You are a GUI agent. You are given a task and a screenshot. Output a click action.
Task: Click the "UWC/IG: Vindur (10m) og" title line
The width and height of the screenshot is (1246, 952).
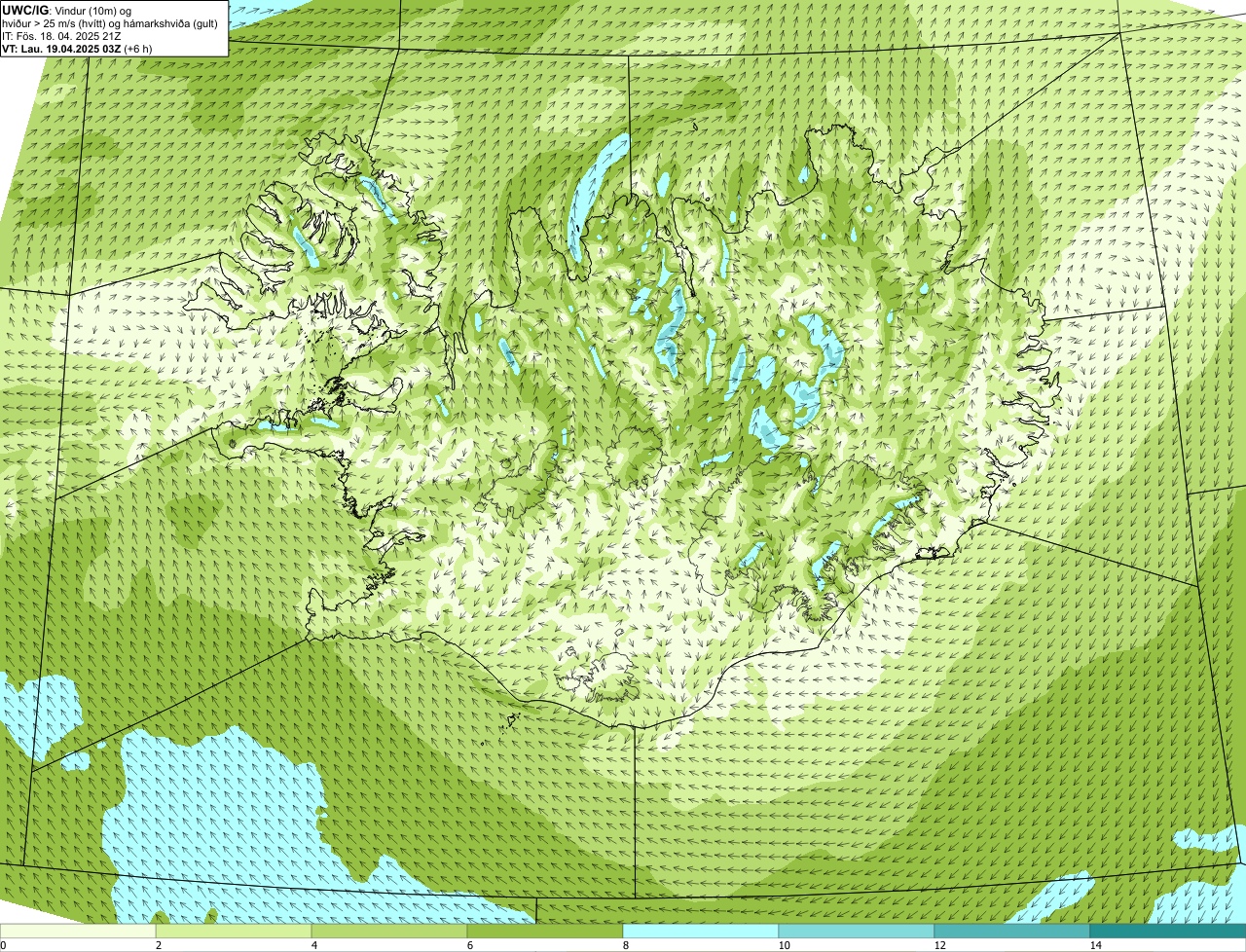click(66, 11)
